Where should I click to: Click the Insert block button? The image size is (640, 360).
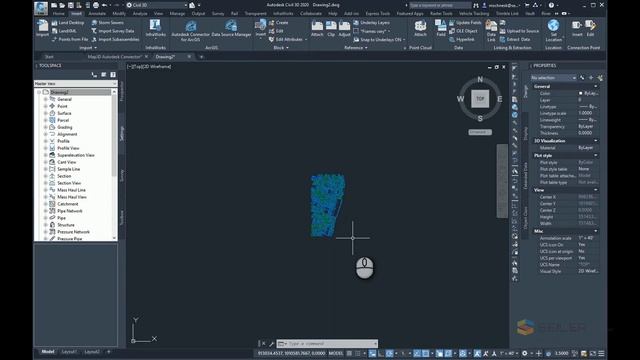pyautogui.click(x=260, y=28)
